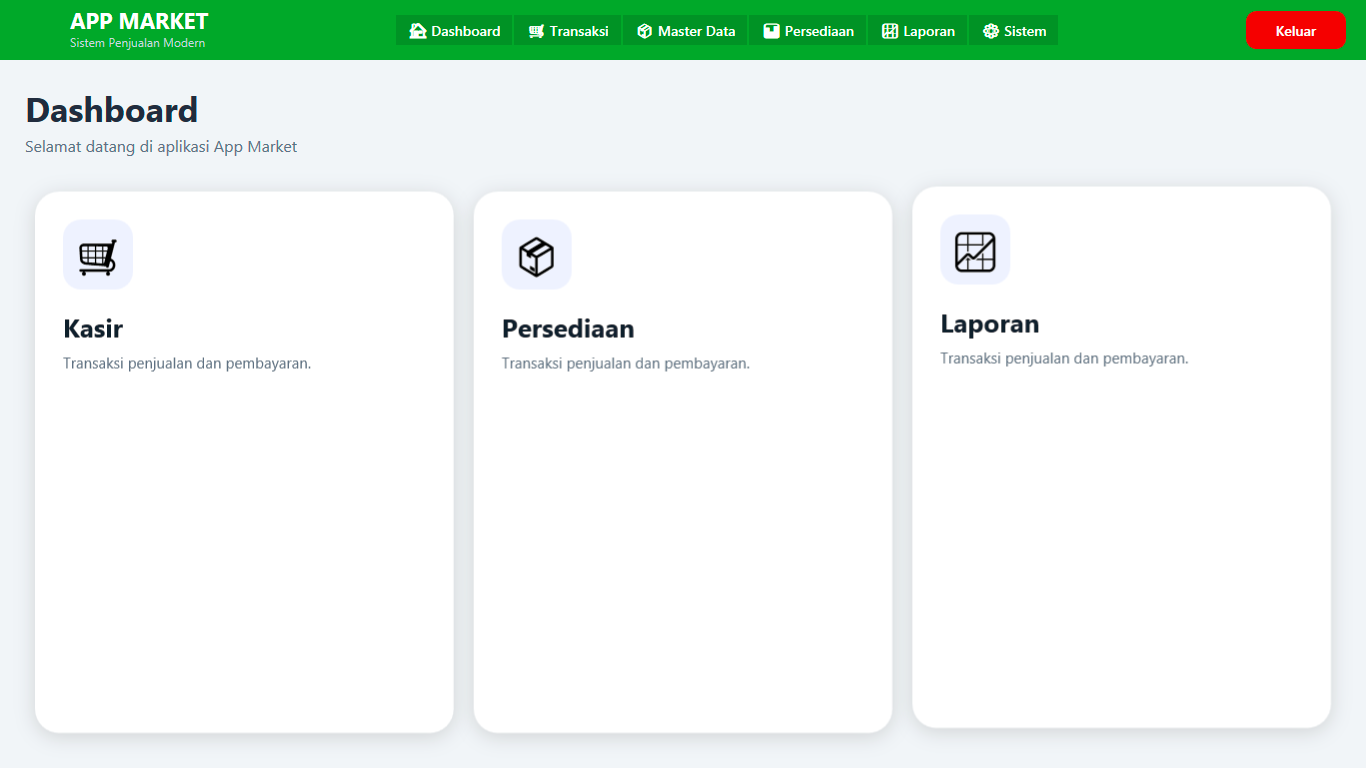Click the description text under Laporan card
Screen dimensions: 1366x768
[1064, 358]
